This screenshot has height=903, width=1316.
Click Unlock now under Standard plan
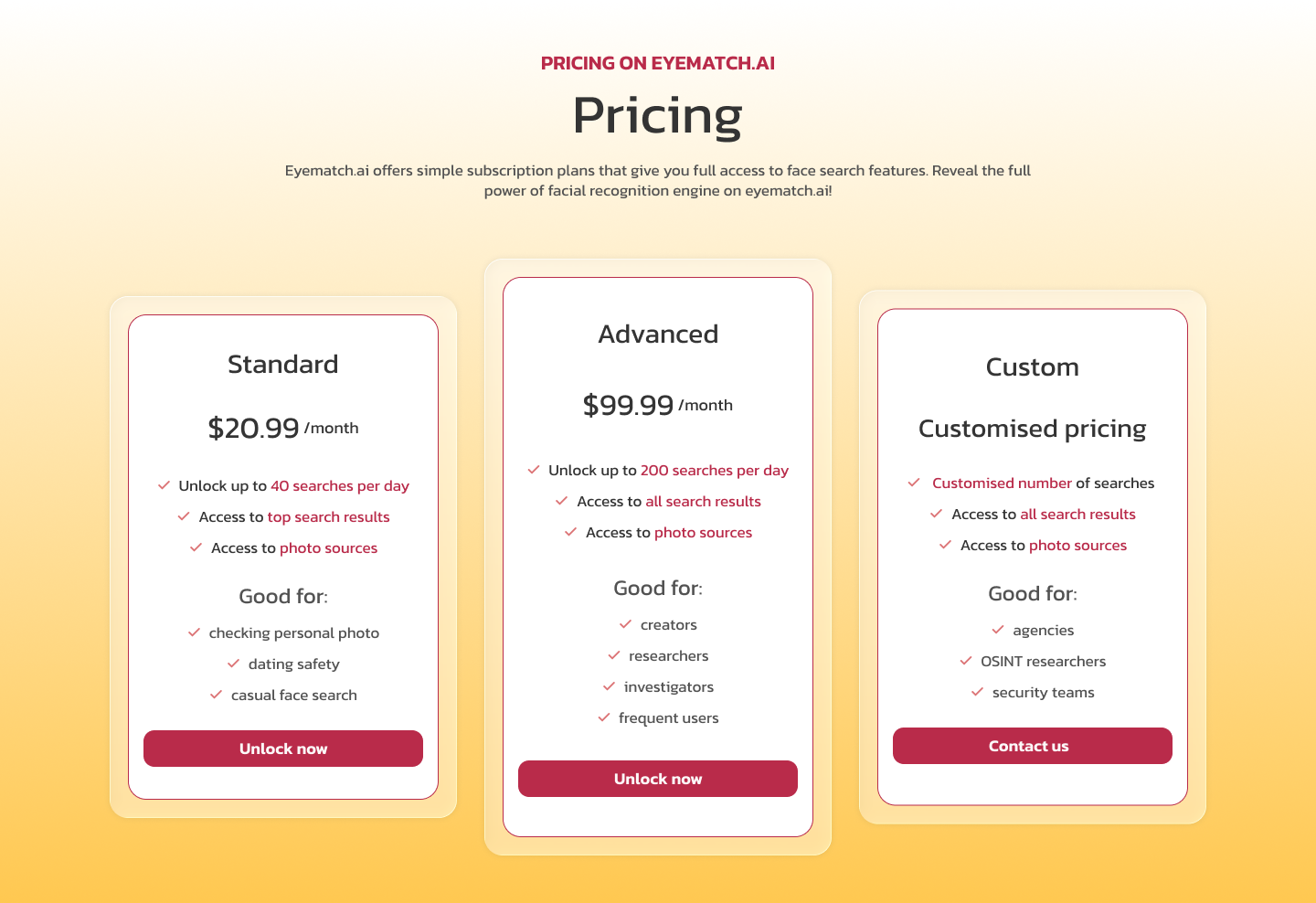click(283, 749)
